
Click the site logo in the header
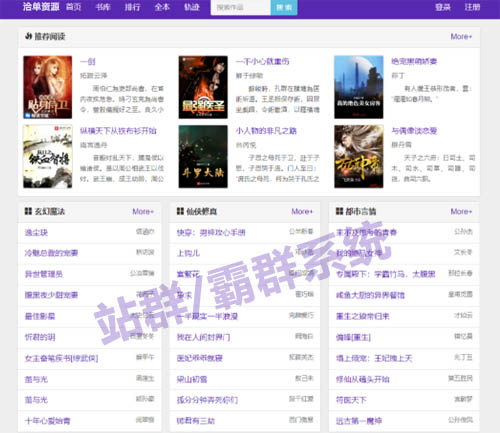coord(41,7)
